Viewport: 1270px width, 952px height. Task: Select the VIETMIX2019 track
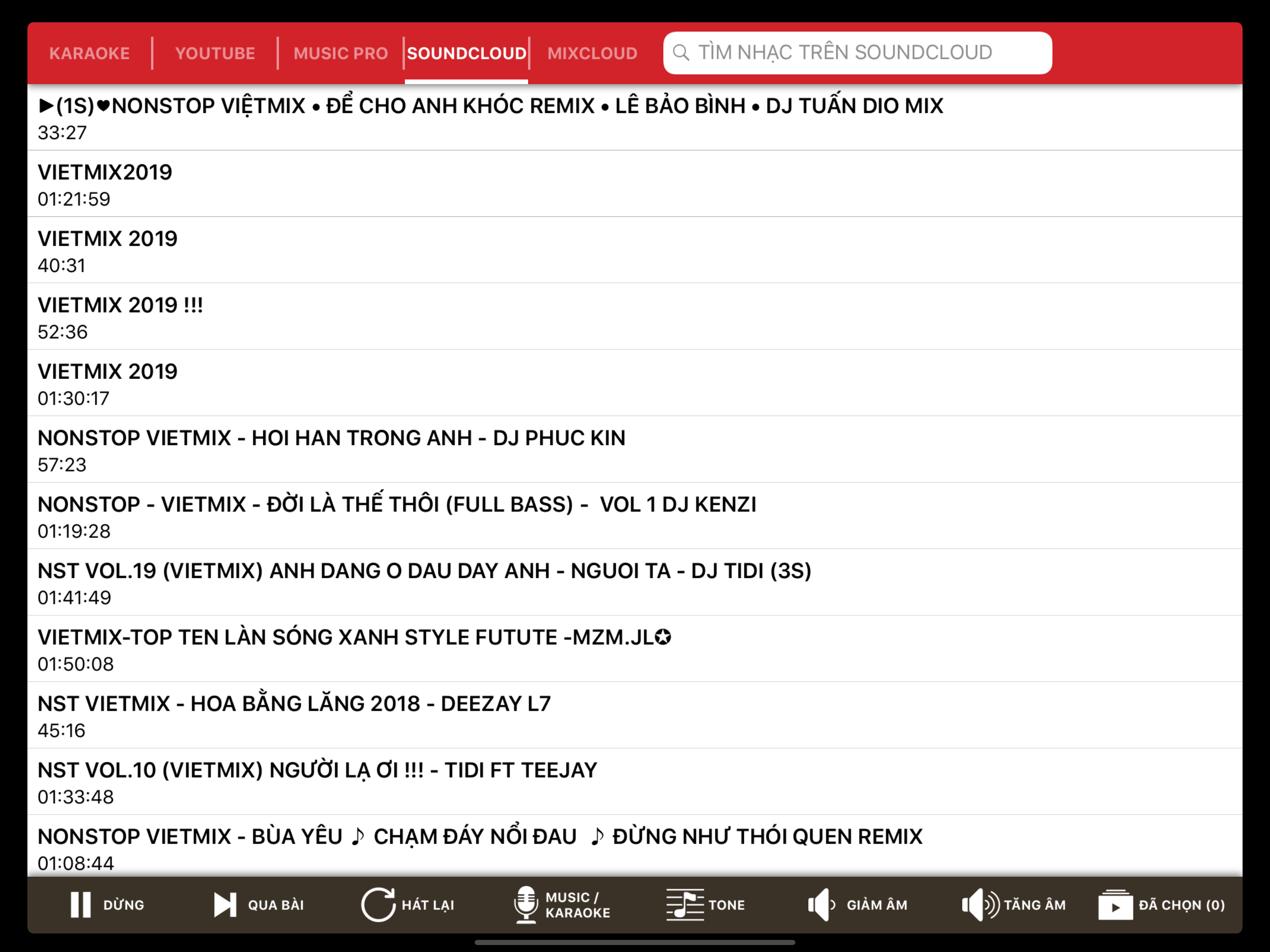tap(635, 184)
